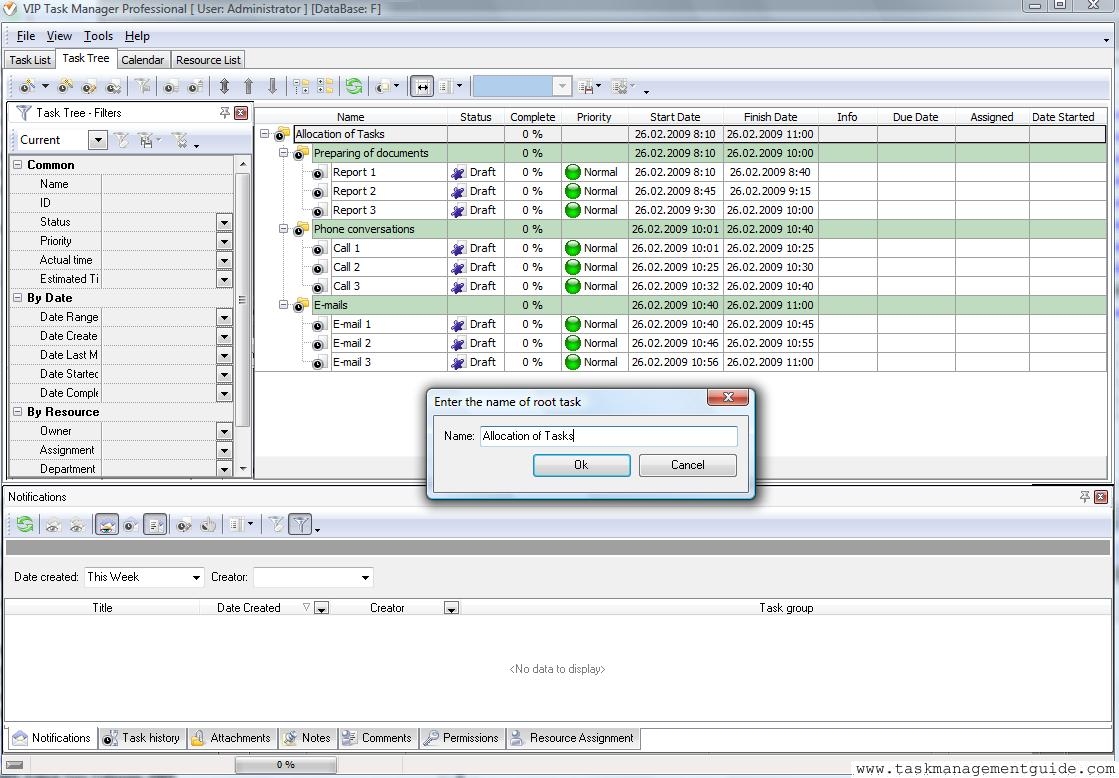The width and height of the screenshot is (1119, 778).
Task: Click the Collapse All tree nodes icon
Action: pyautogui.click(x=325, y=86)
